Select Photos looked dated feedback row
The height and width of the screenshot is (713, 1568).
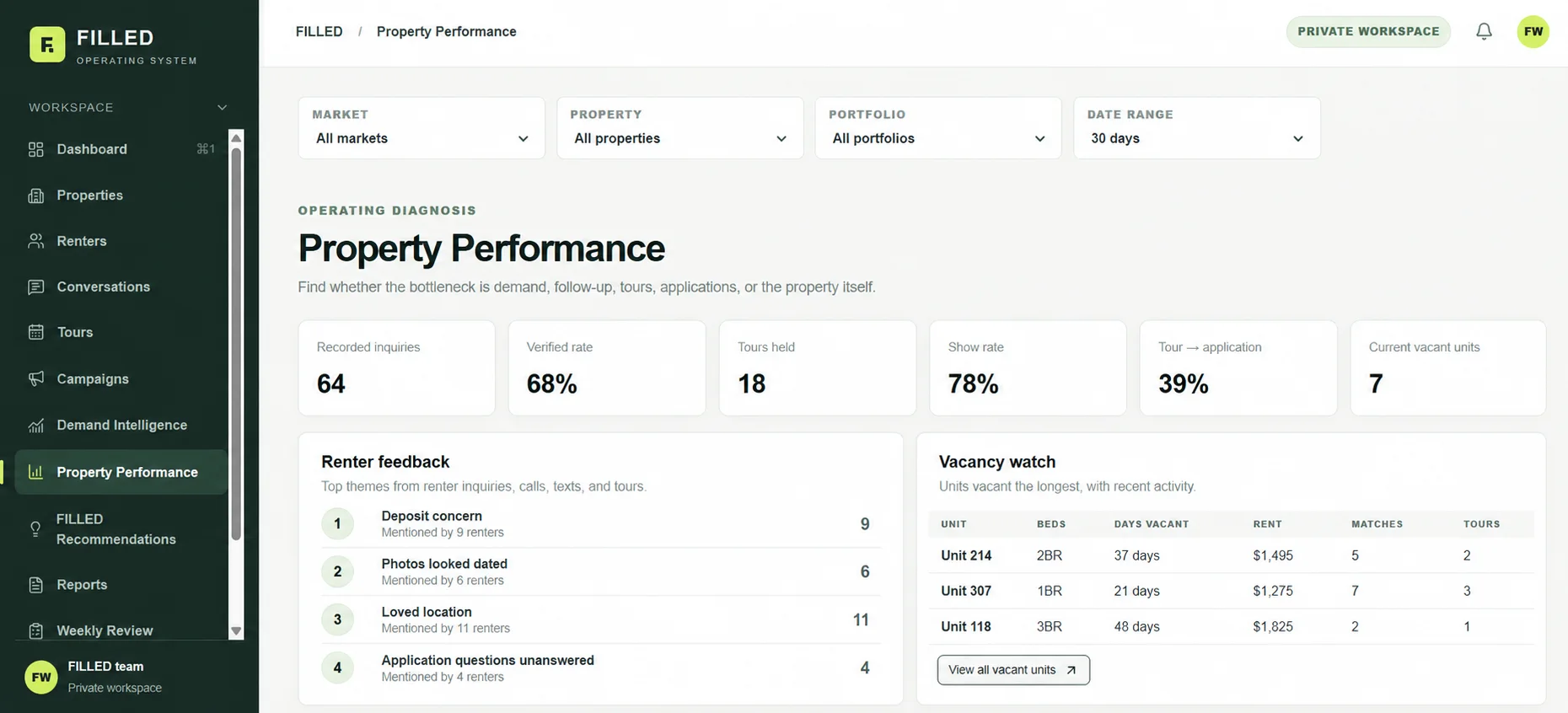601,571
